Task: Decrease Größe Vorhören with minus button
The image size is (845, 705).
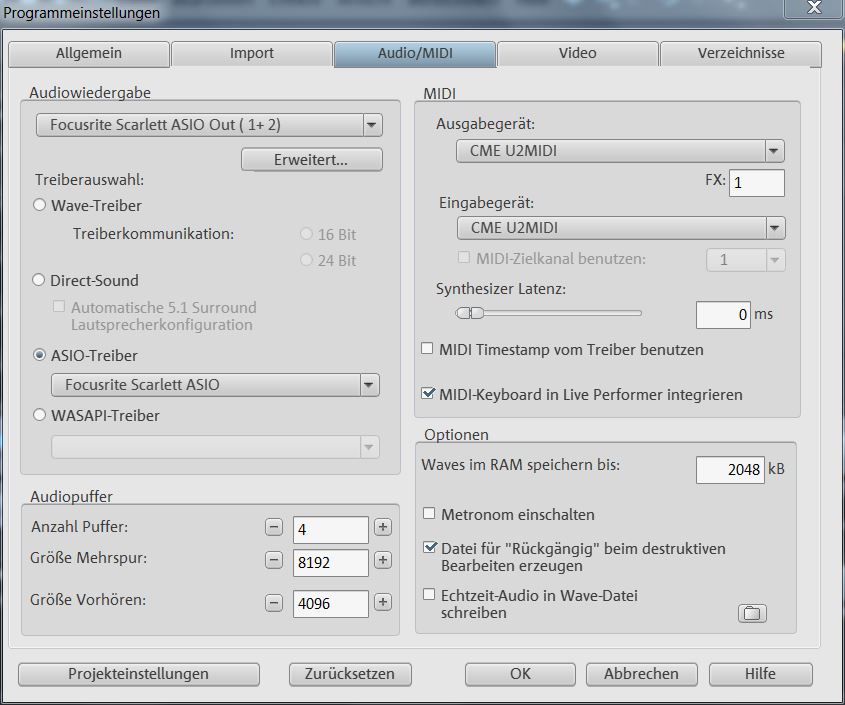Action: pos(274,602)
